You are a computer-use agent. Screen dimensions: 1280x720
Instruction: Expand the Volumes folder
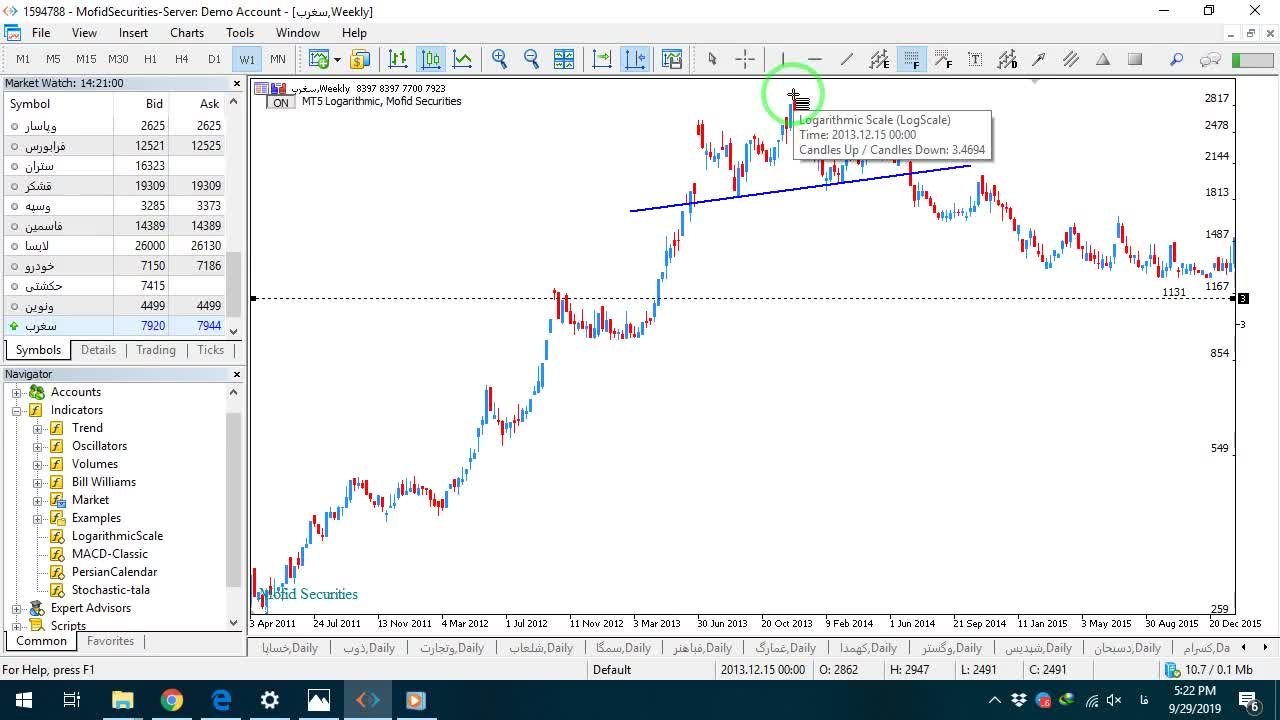point(37,464)
